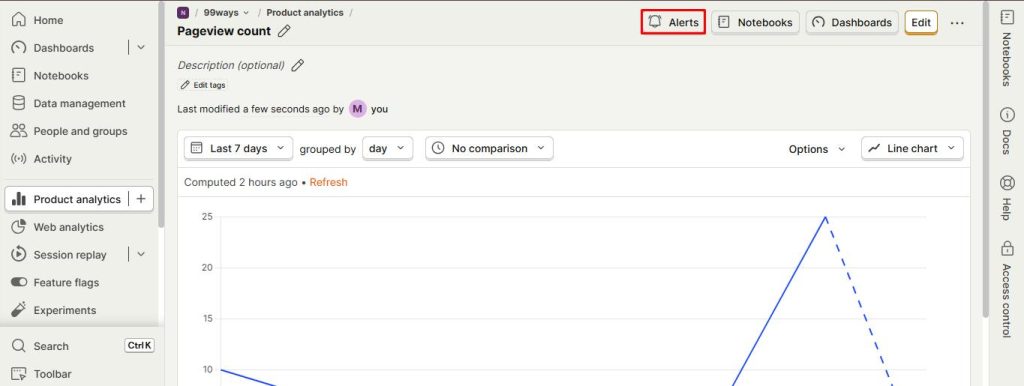Change Line chart type dropdown

912,148
